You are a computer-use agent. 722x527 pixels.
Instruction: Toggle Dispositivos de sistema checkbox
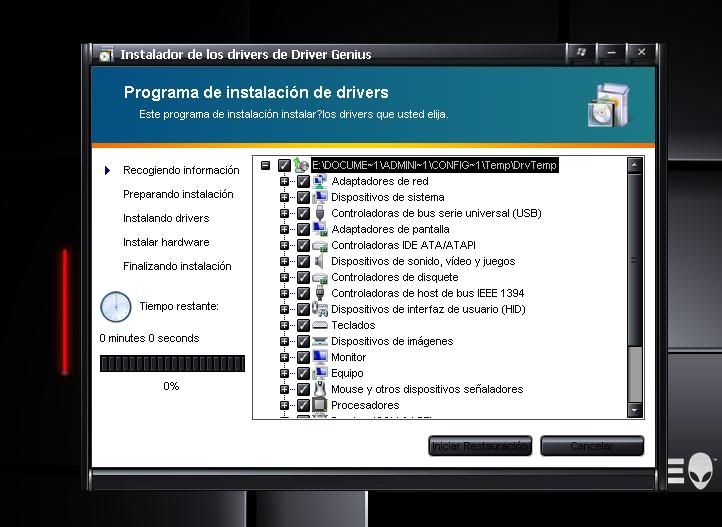pyautogui.click(x=303, y=197)
